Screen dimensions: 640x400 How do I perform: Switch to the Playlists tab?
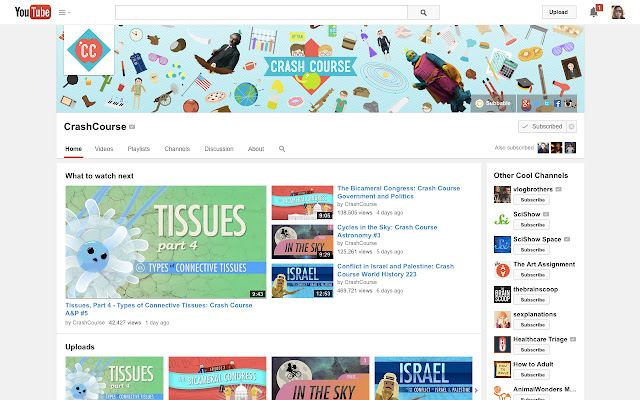(139, 149)
